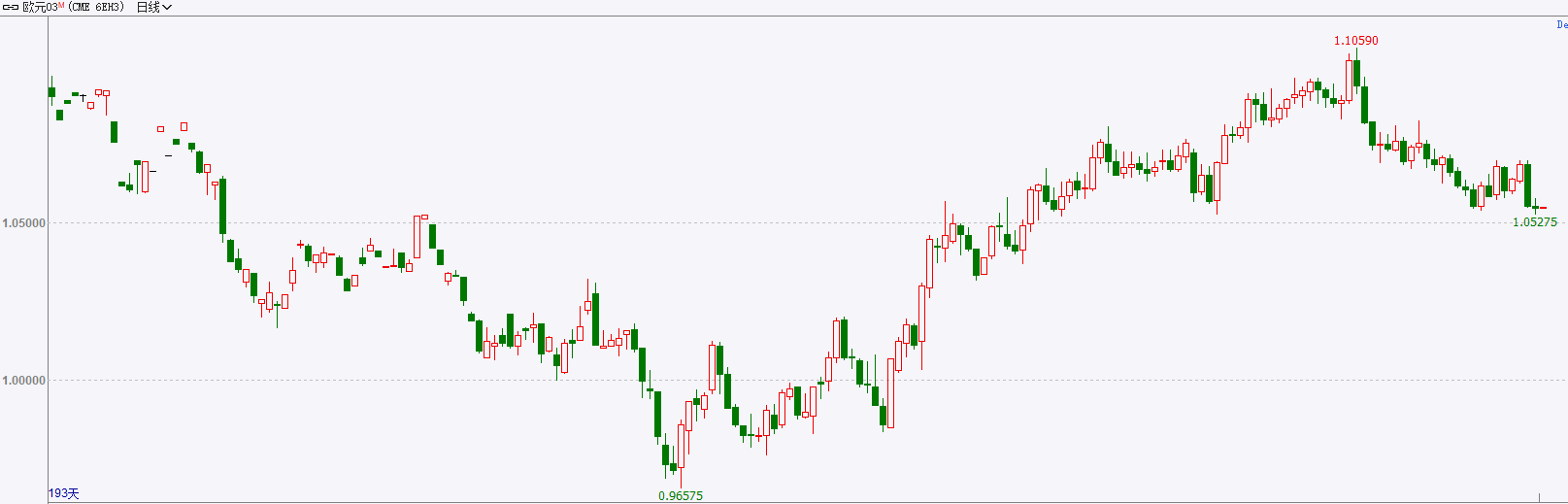Click the chain link icon before 欧元03

pyautogui.click(x=11, y=7)
